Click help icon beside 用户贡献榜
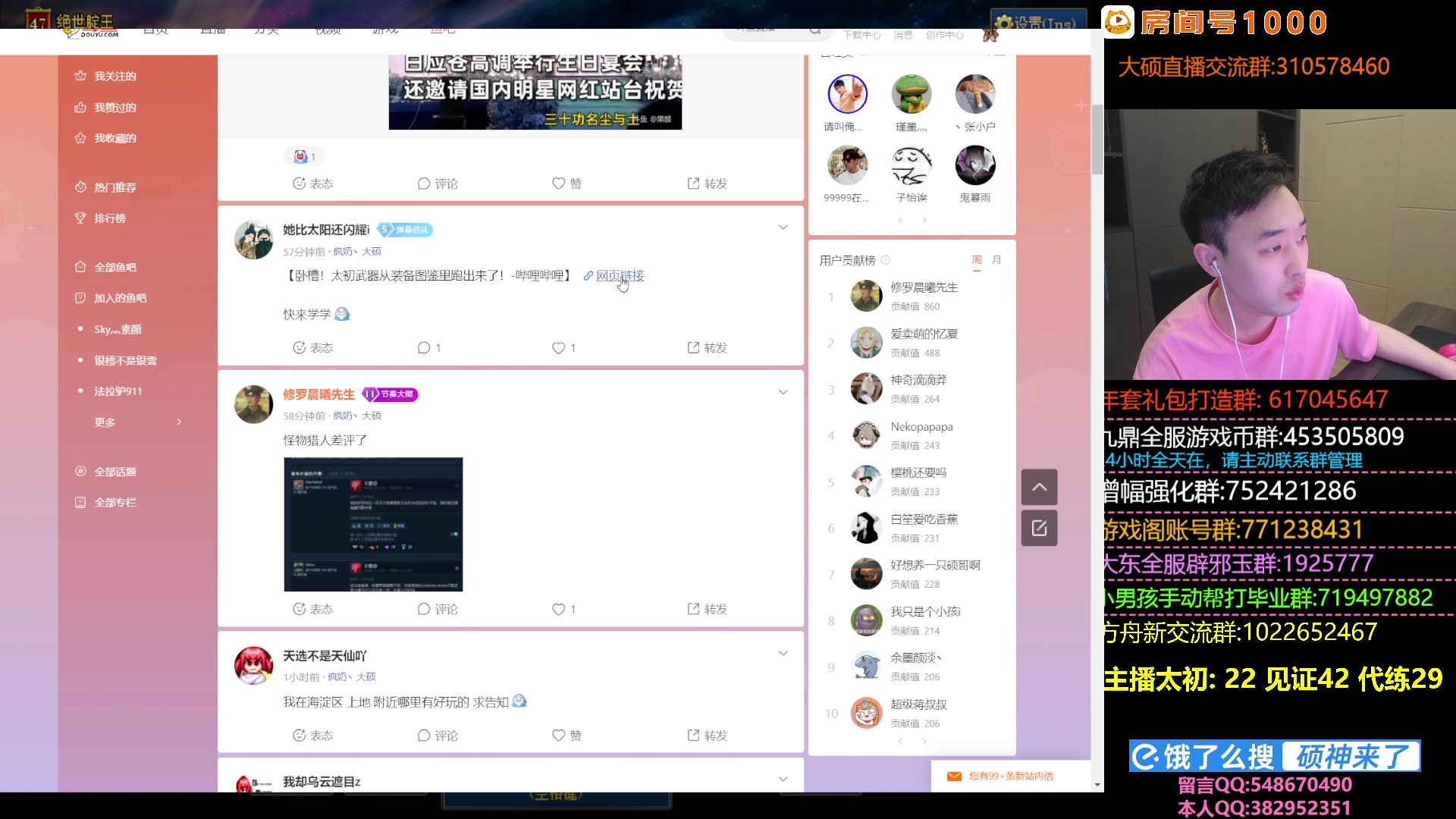Image resolution: width=1456 pixels, height=819 pixels. [x=885, y=260]
